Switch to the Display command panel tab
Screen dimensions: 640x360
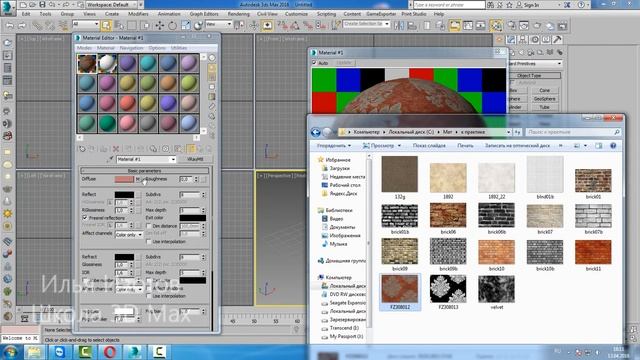click(x=546, y=40)
